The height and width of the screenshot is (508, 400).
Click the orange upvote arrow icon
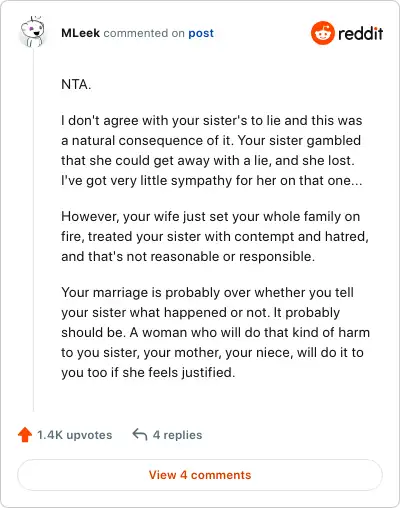(x=25, y=435)
